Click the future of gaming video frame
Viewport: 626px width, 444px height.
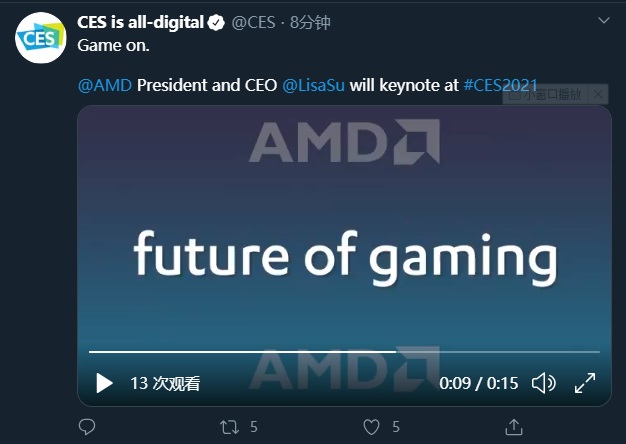point(344,256)
